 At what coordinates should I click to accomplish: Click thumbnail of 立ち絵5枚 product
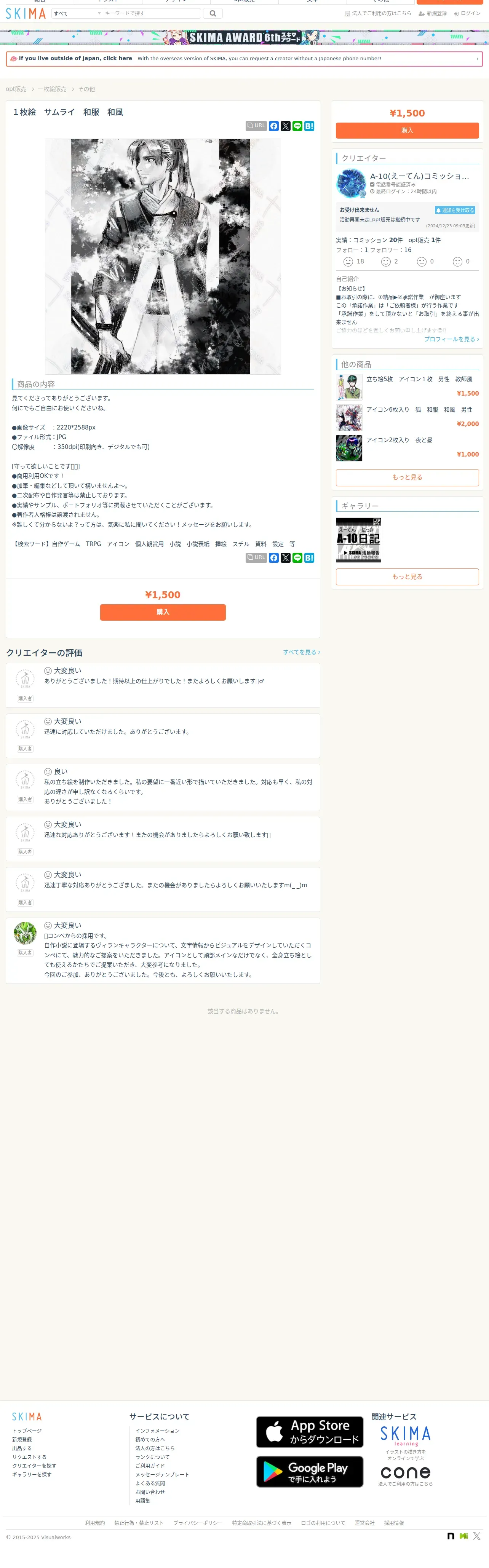pyautogui.click(x=349, y=387)
